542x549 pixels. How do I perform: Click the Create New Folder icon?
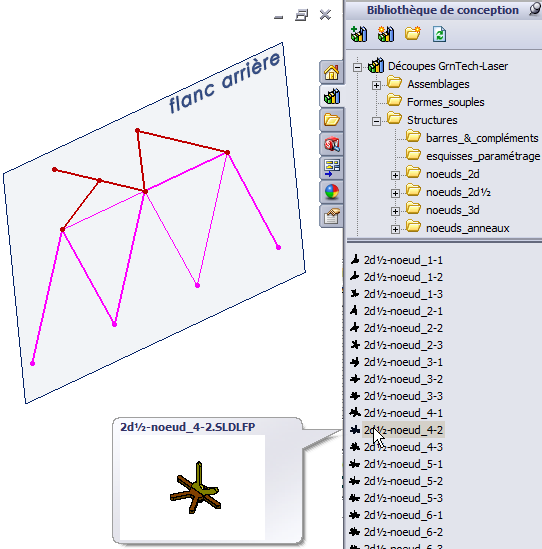point(413,34)
